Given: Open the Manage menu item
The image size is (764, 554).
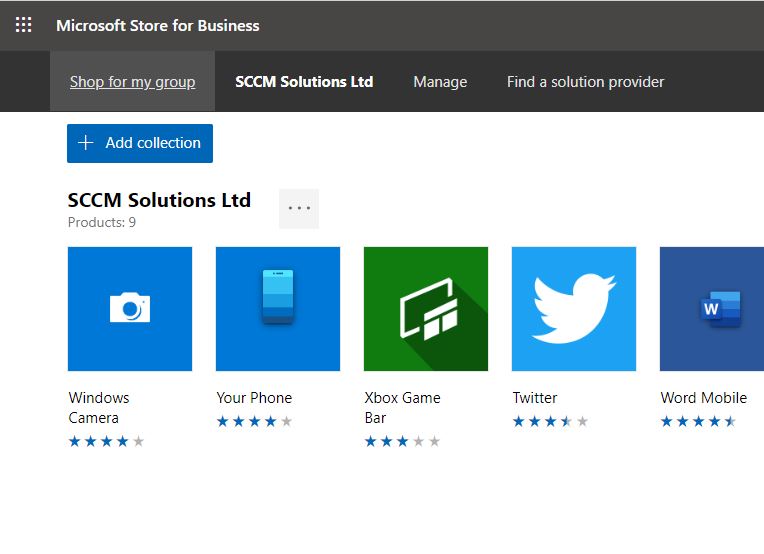Looking at the screenshot, I should pyautogui.click(x=440, y=82).
